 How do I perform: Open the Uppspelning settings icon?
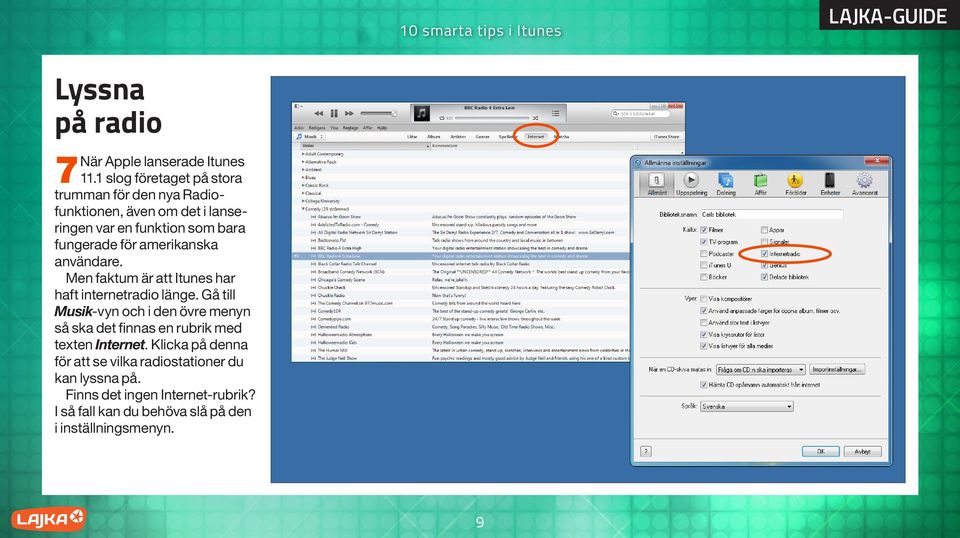[x=691, y=183]
